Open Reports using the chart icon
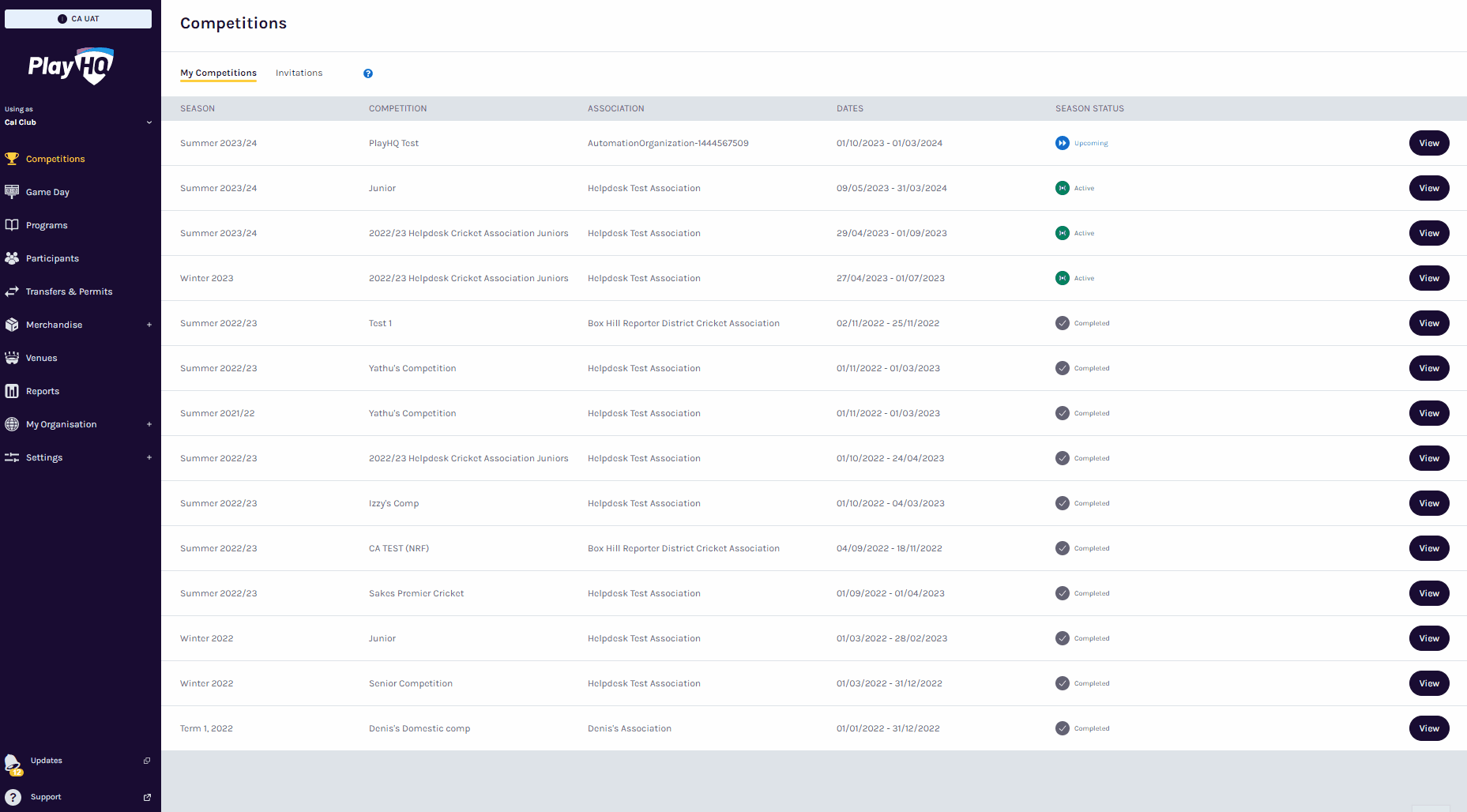Viewport: 1467px width, 812px height. [12, 391]
